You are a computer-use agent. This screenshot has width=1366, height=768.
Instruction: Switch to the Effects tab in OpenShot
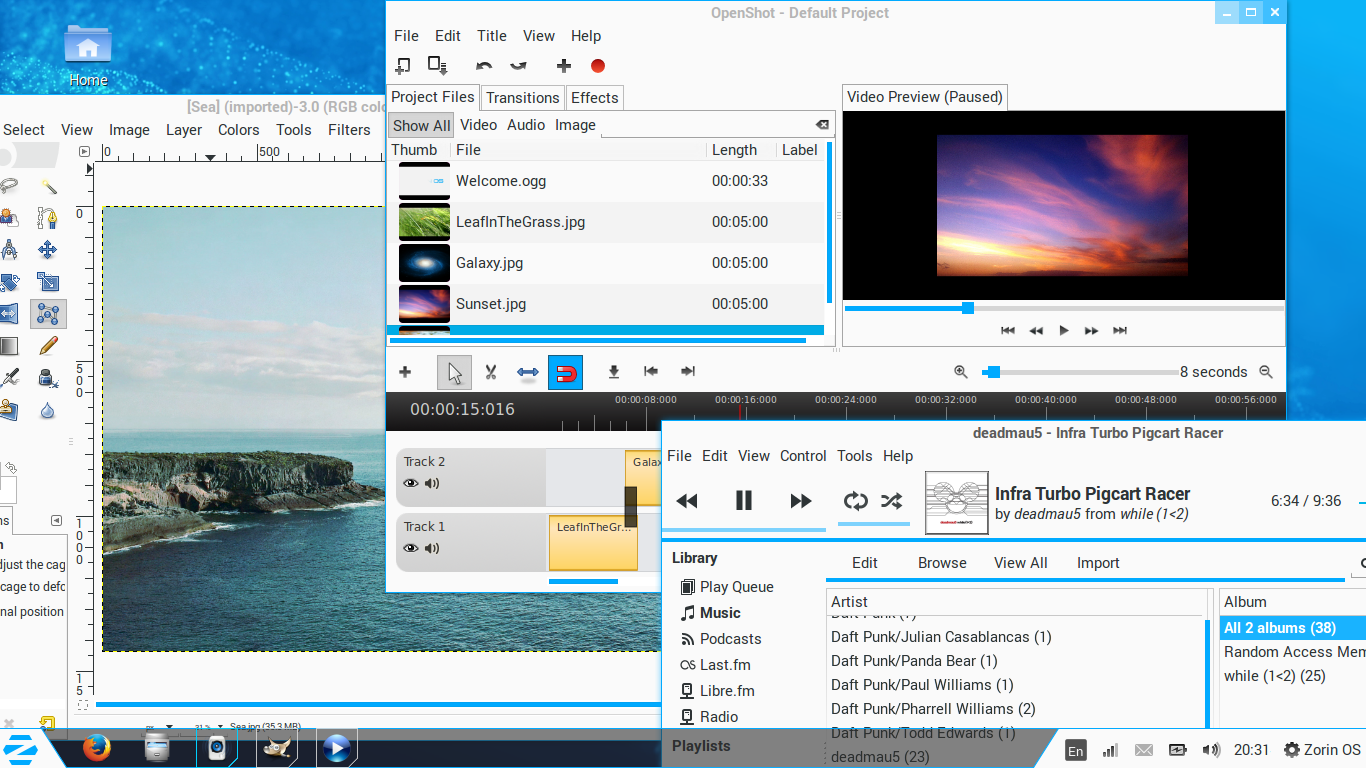594,97
